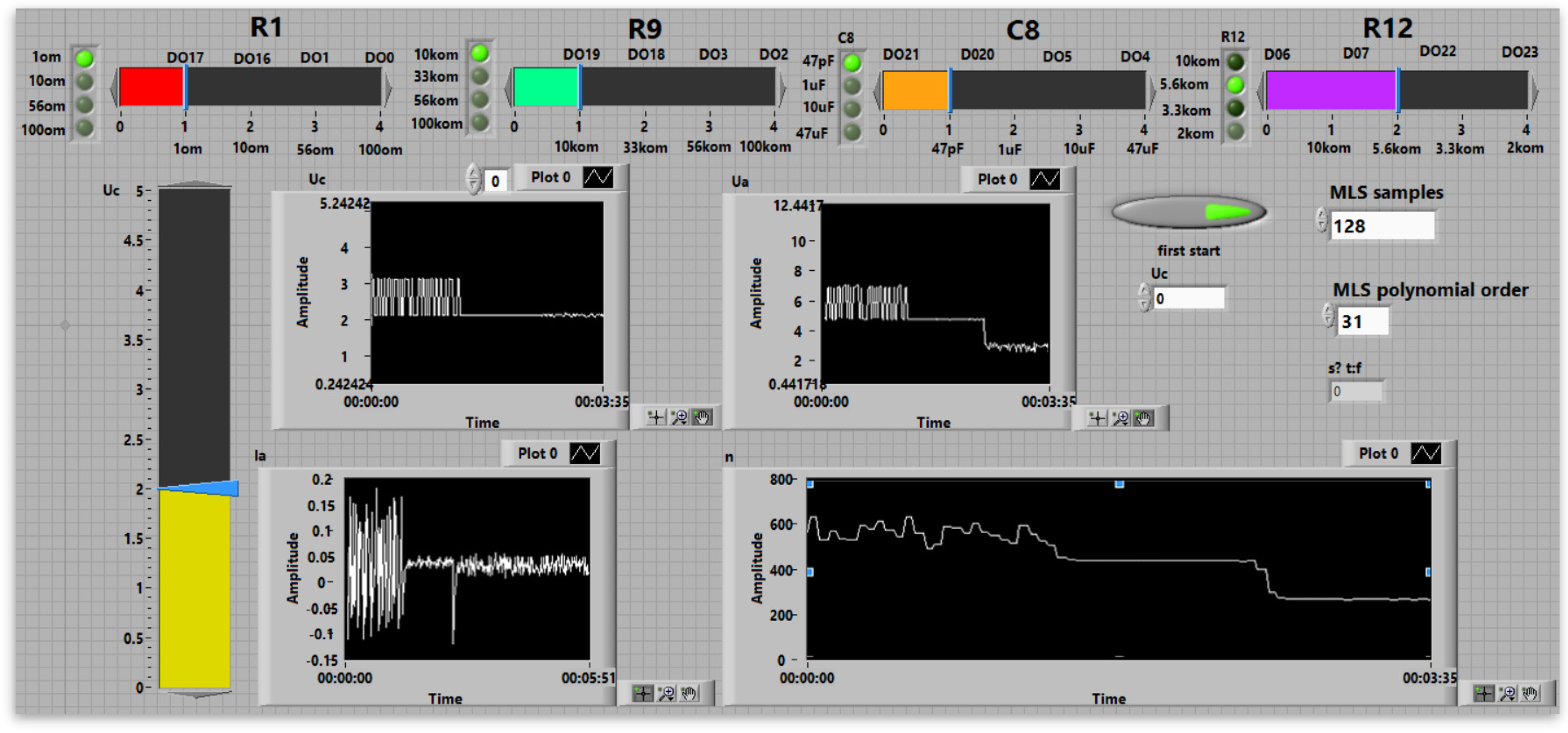Viewport: 1568px width, 733px height.
Task: Flip the first start switch
Action: coord(1188,212)
